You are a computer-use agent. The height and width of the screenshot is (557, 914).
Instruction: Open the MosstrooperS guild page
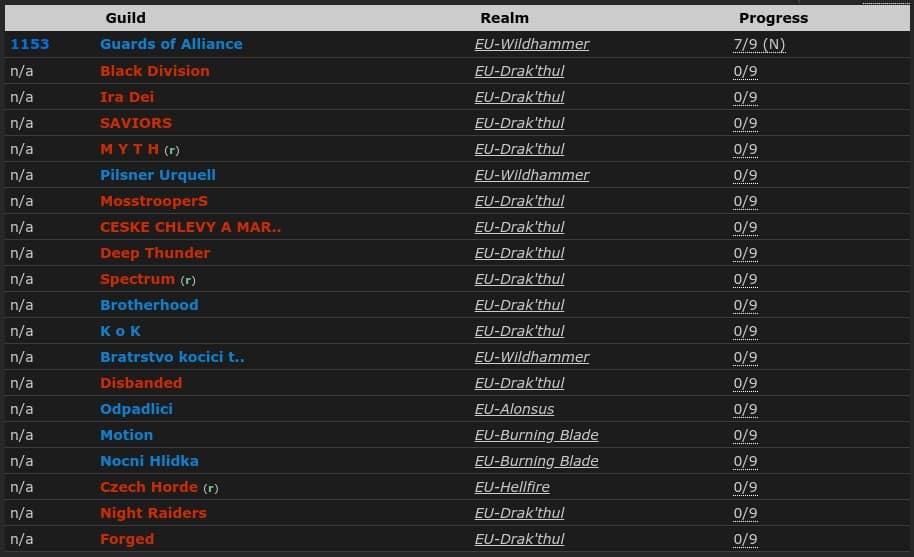pos(154,201)
